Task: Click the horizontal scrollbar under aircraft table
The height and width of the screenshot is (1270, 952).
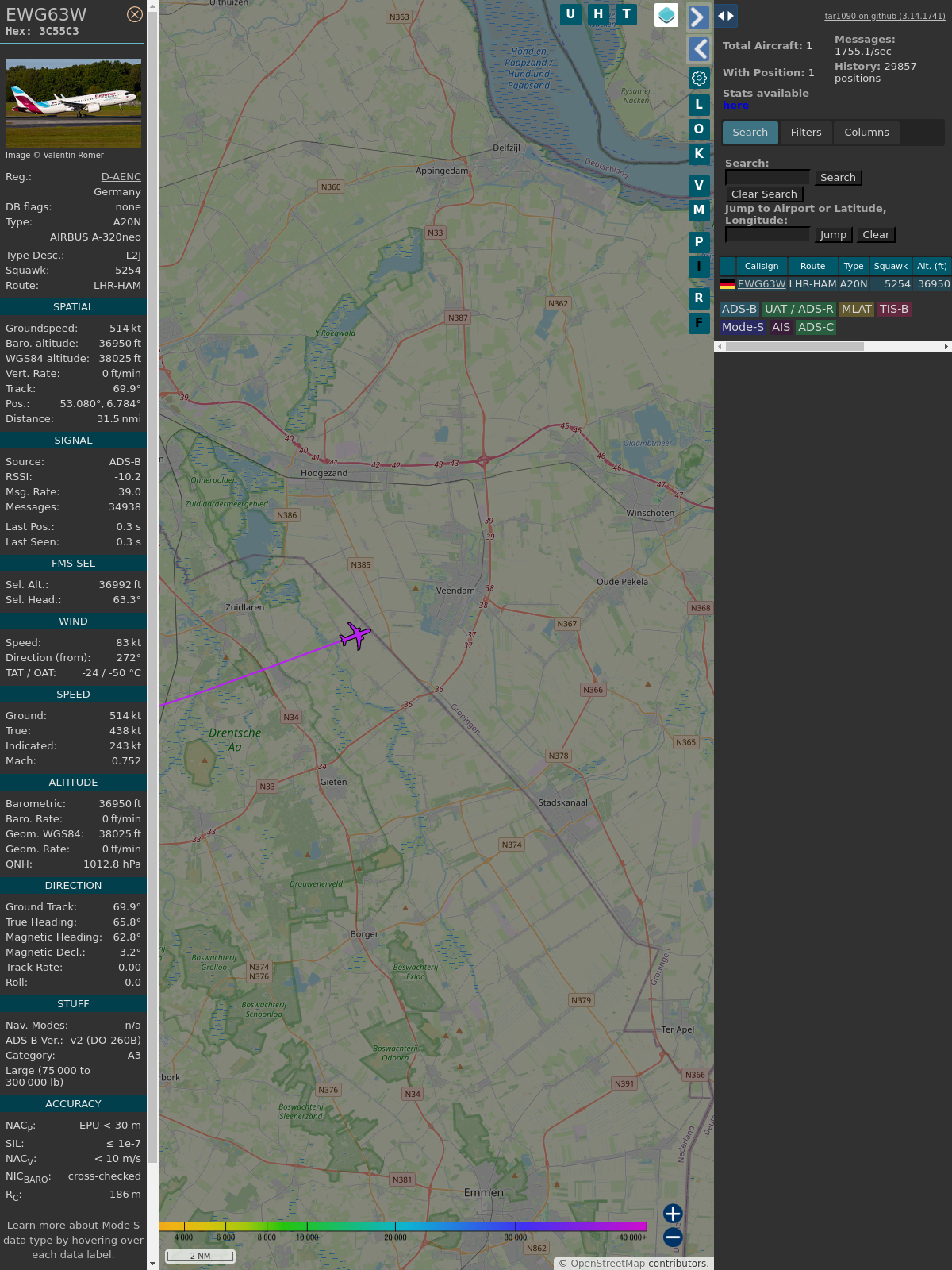Action: [x=794, y=347]
